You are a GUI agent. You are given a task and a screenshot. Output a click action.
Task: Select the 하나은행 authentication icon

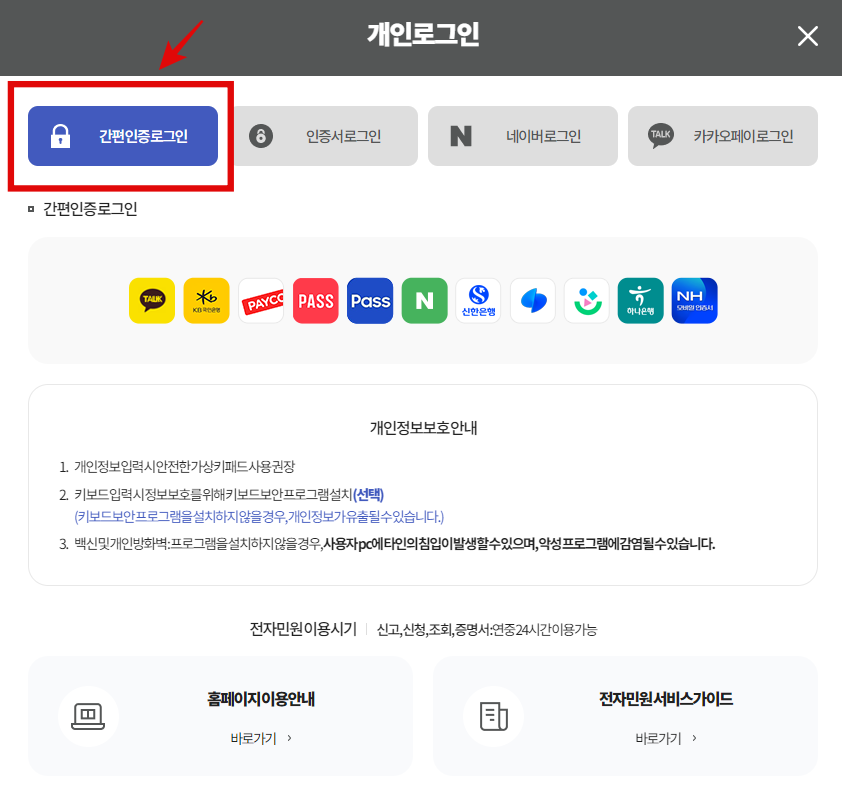[x=640, y=300]
